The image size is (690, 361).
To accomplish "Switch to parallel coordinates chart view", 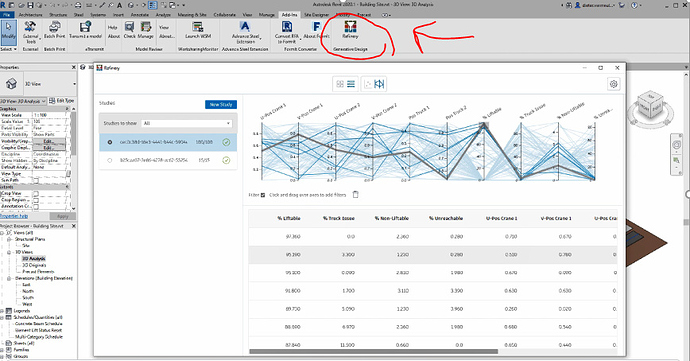I will click(x=379, y=84).
